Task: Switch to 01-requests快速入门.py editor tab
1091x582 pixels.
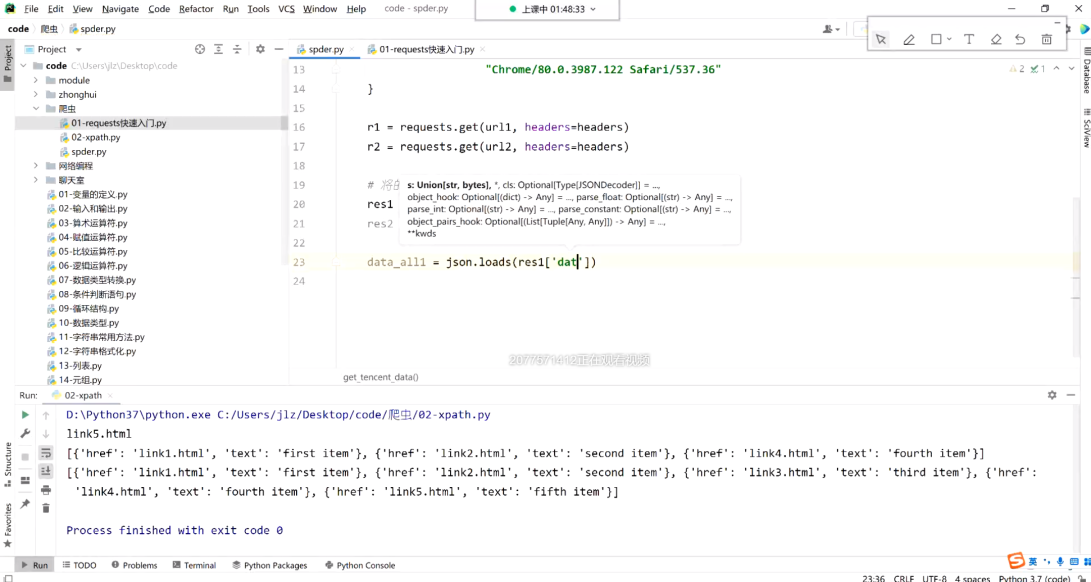Action: pos(427,49)
